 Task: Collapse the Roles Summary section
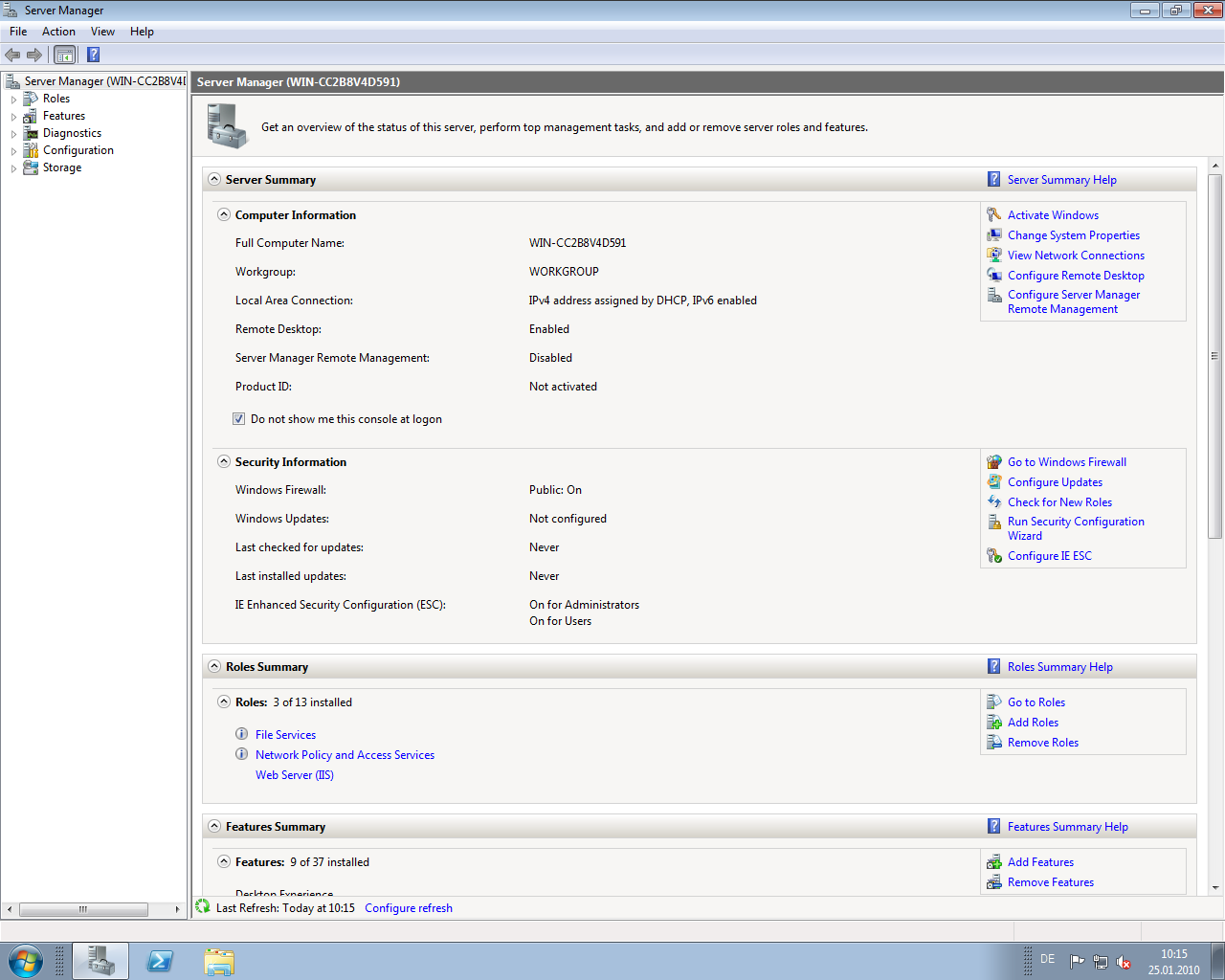tap(214, 667)
